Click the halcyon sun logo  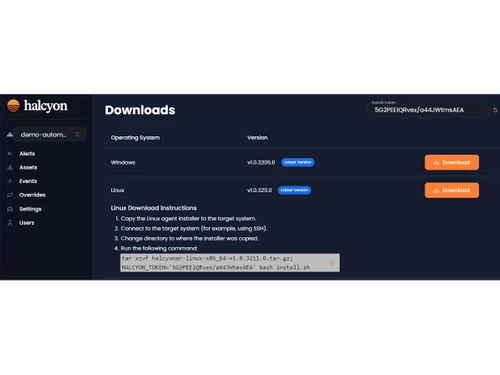coord(13,106)
